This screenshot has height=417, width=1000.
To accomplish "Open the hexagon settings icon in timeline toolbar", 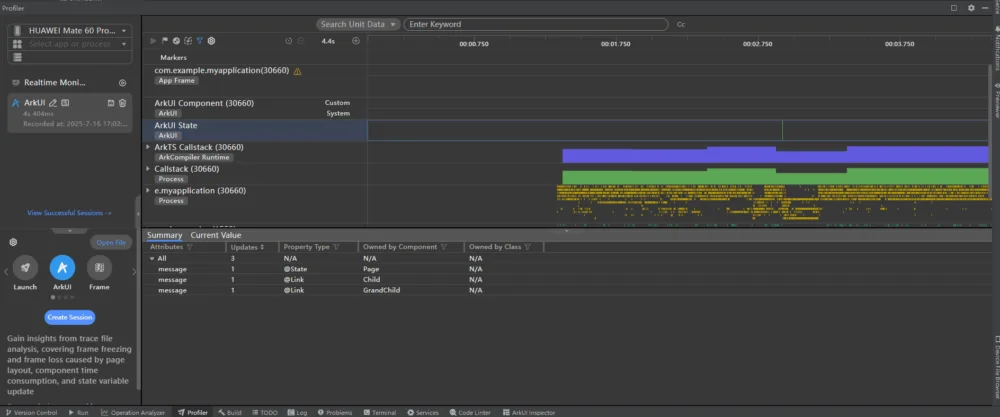I will (x=211, y=41).
